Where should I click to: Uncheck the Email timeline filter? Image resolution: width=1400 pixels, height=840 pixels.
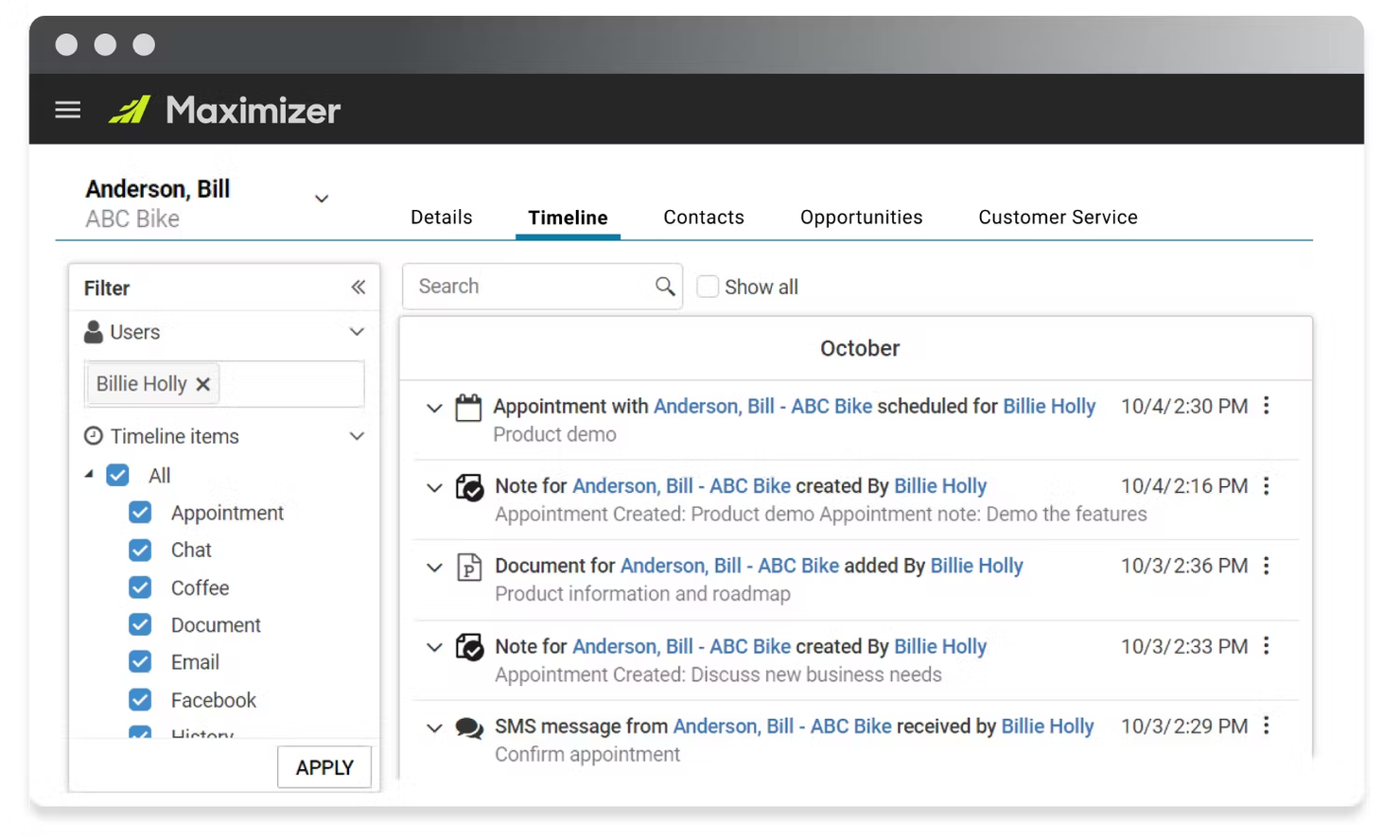pos(139,662)
